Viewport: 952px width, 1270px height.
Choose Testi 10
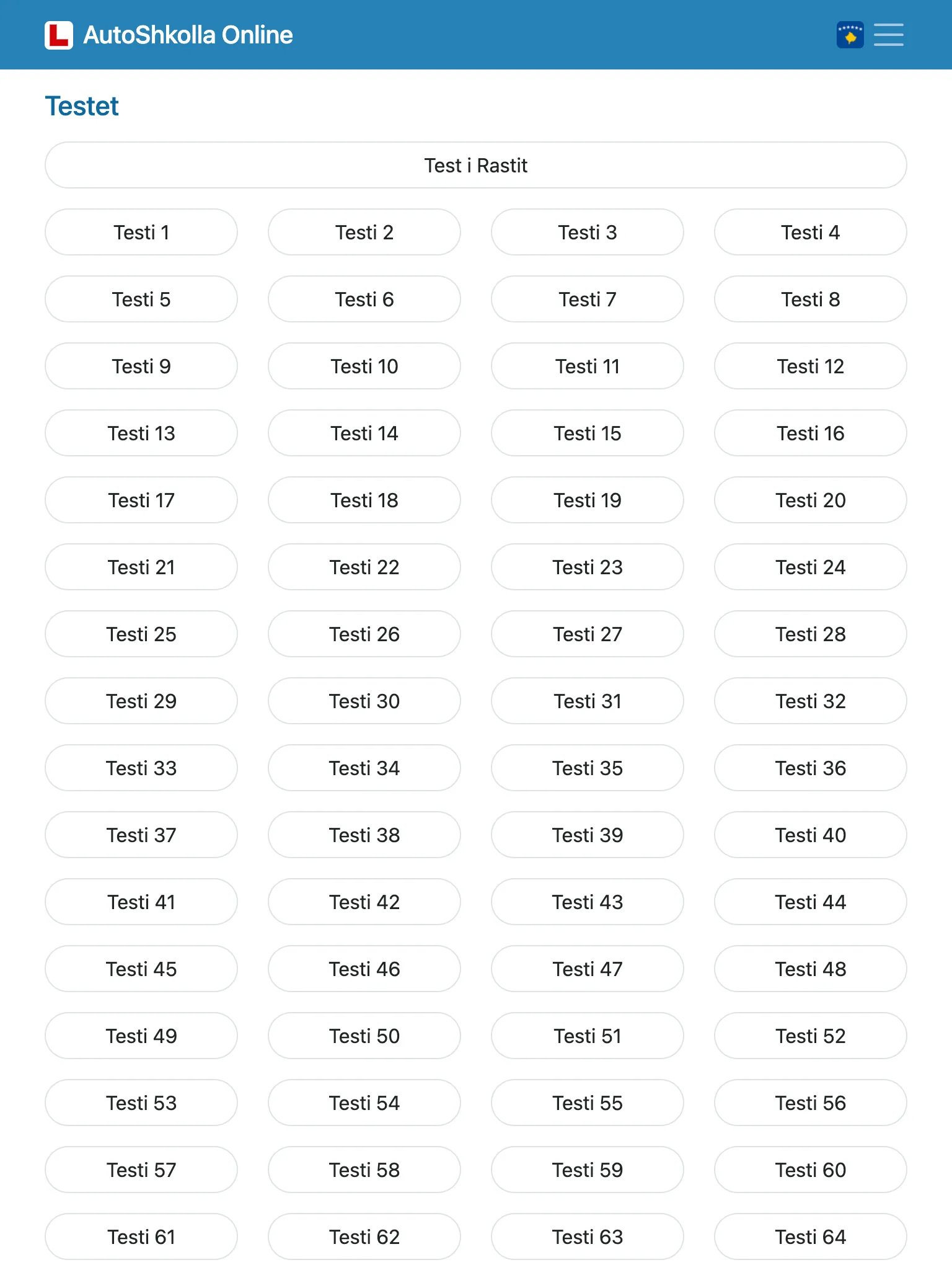pos(364,366)
